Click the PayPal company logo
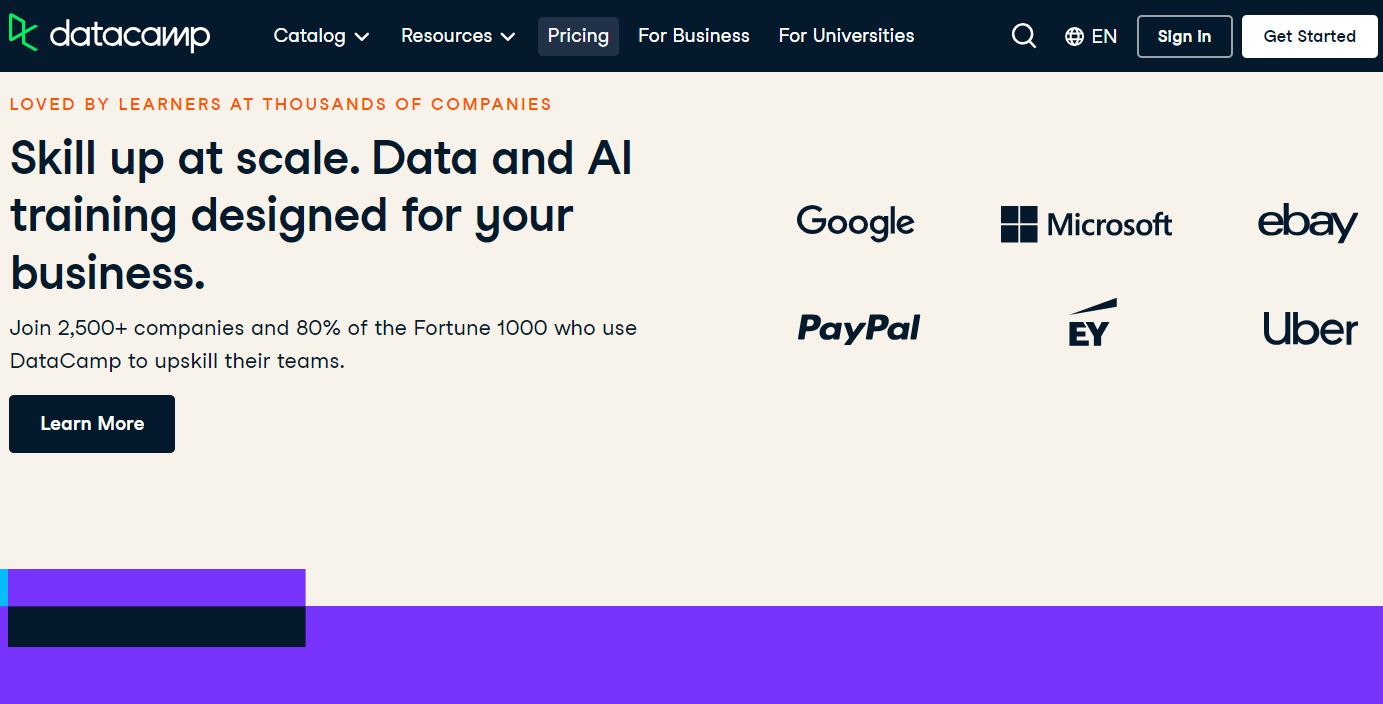This screenshot has height=704, width=1383. 859,328
